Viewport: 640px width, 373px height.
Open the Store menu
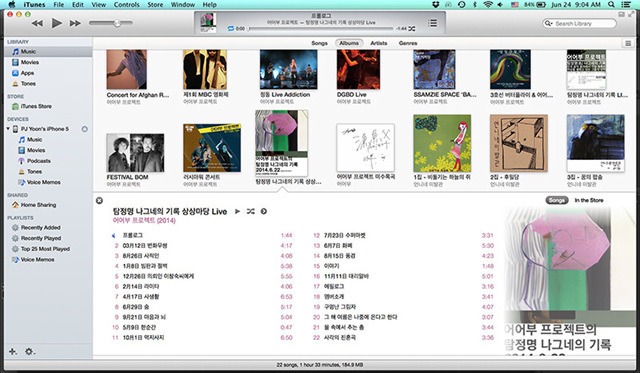(155, 4)
